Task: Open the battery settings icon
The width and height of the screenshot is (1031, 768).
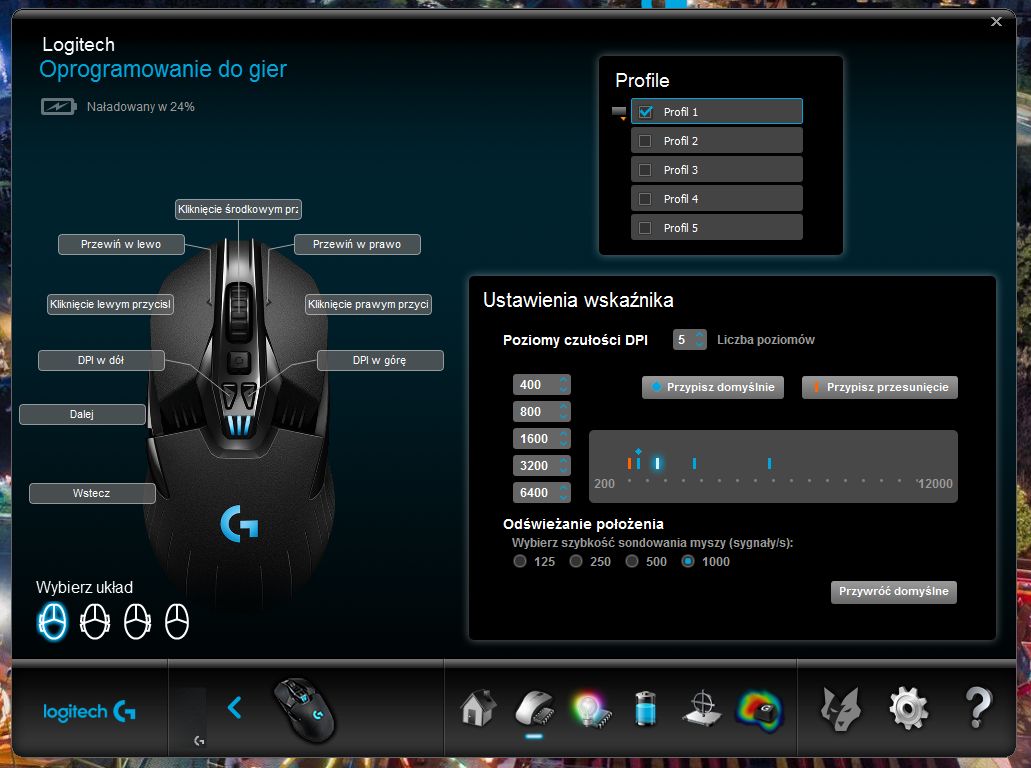Action: pos(646,708)
